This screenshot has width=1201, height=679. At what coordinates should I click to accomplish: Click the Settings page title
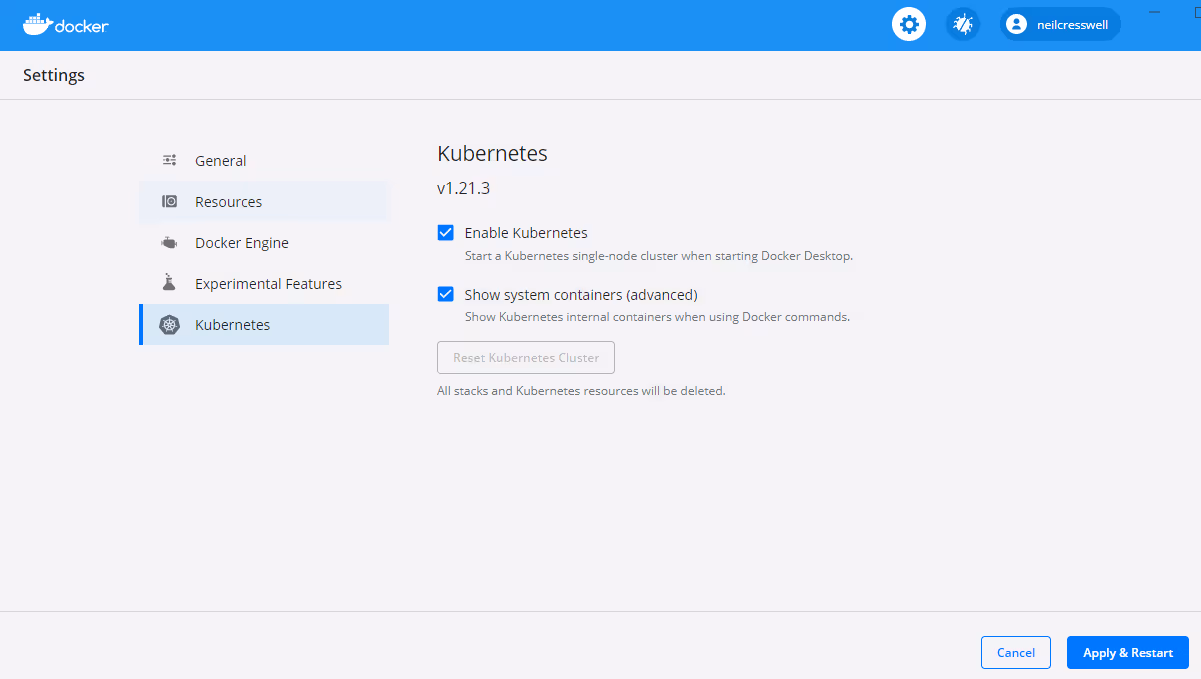click(x=54, y=75)
